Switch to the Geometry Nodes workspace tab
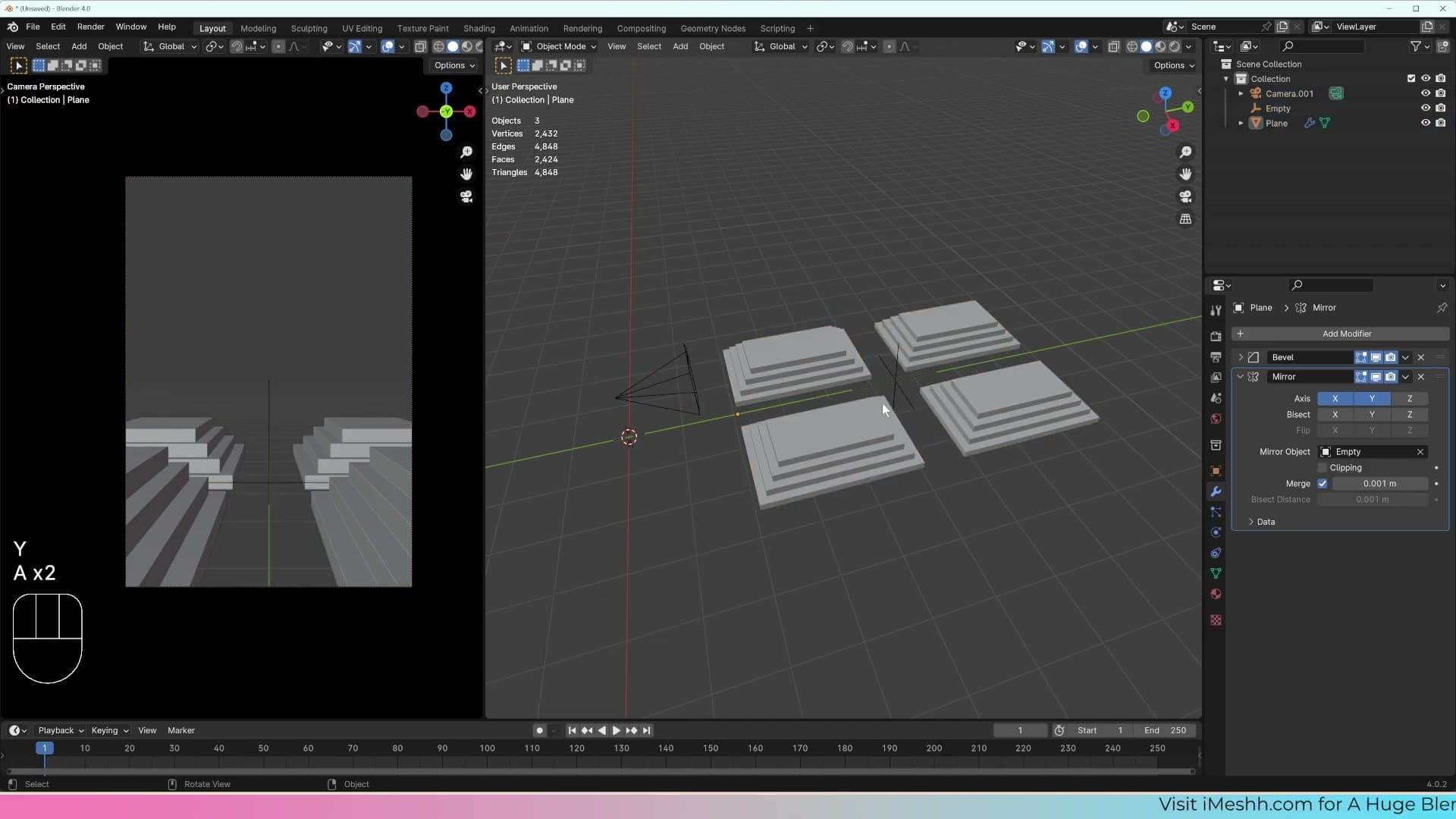1456x819 pixels. click(x=713, y=28)
